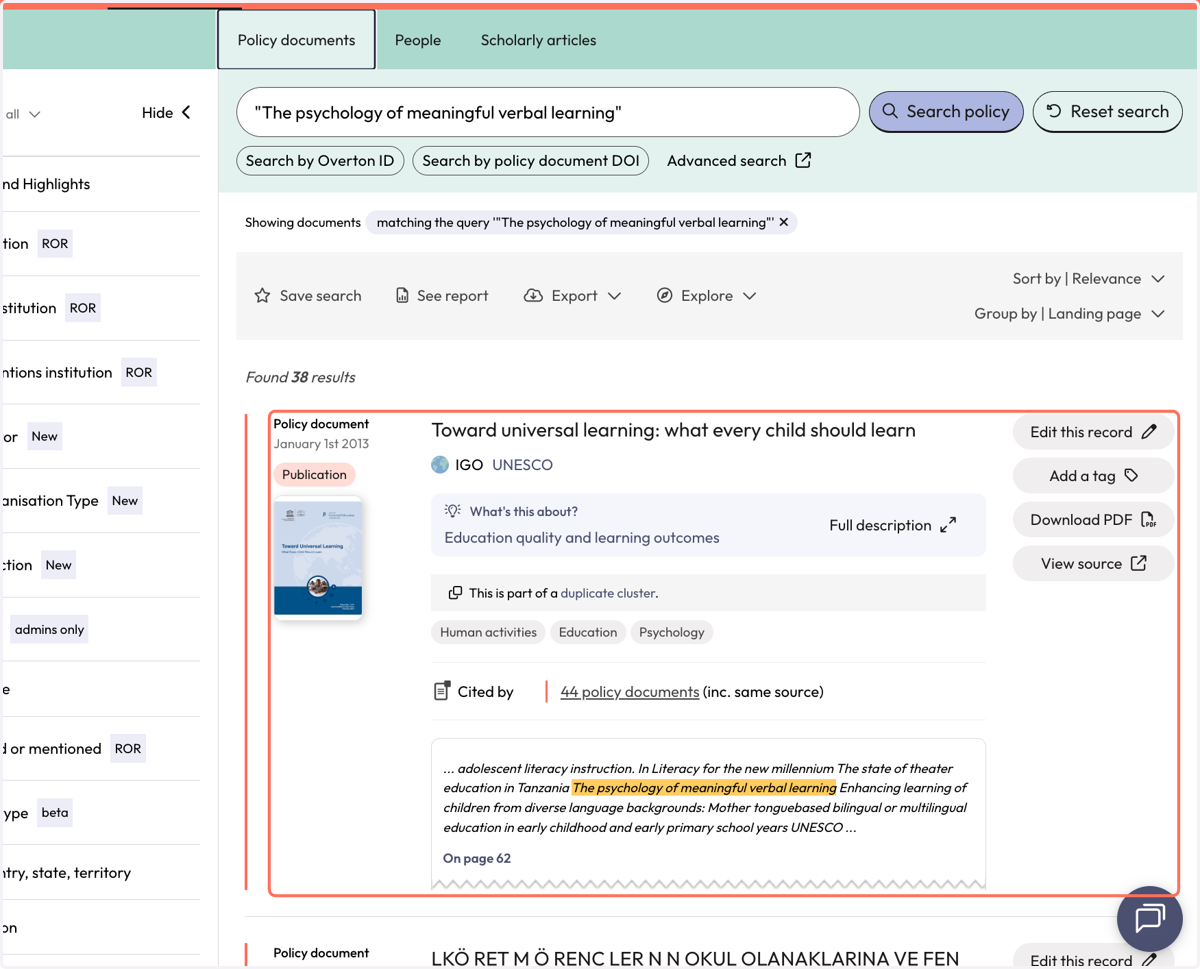Open the Toward universal learning document title

pyautogui.click(x=673, y=430)
